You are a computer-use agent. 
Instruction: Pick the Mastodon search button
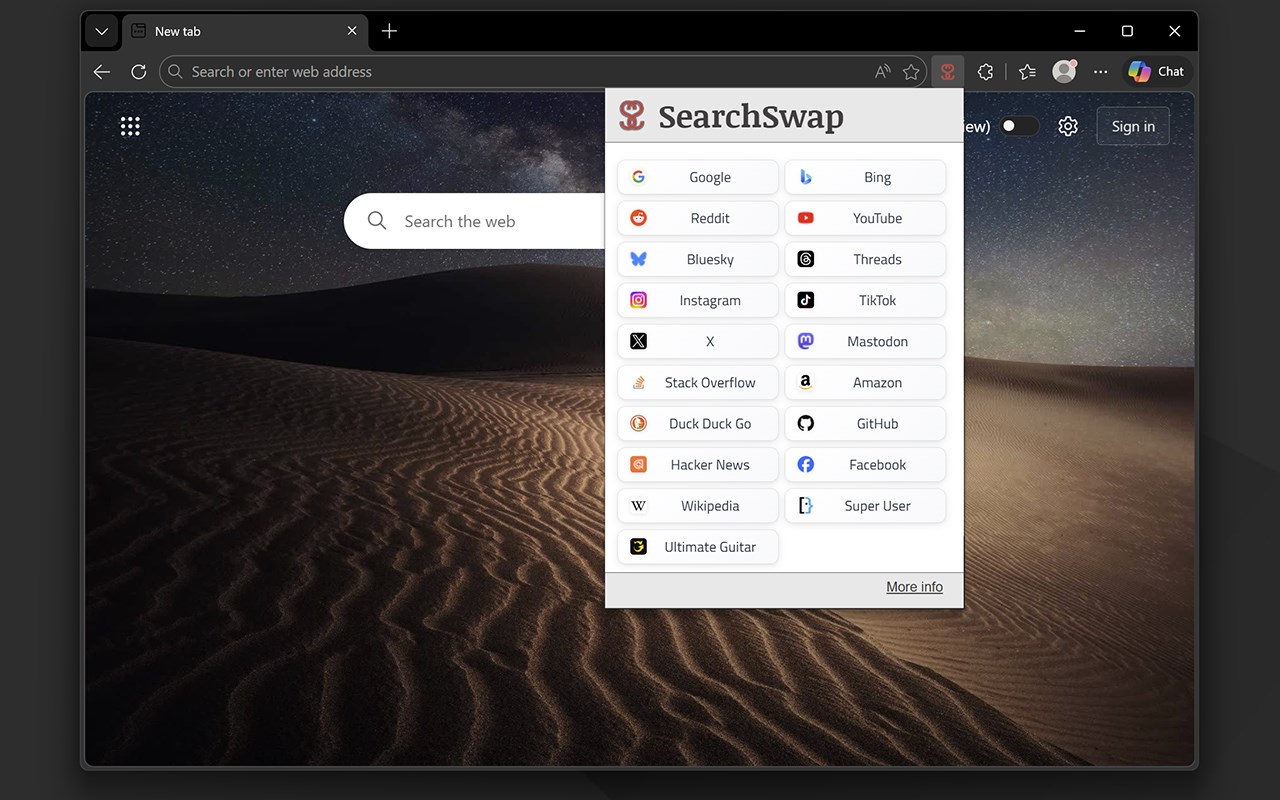click(x=865, y=341)
